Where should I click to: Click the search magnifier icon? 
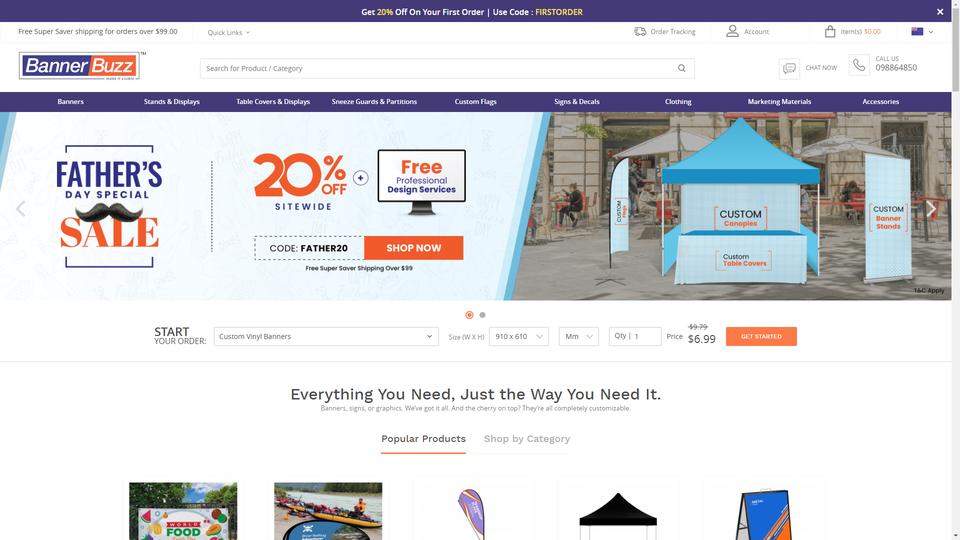pyautogui.click(x=681, y=68)
